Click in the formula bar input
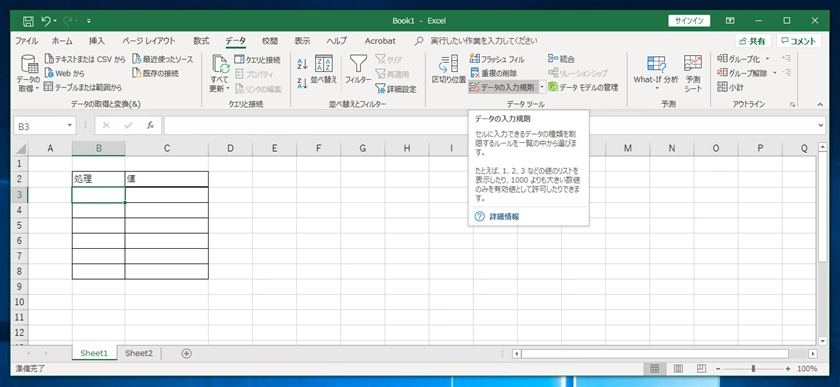This screenshot has width=840, height=387. 490,125
